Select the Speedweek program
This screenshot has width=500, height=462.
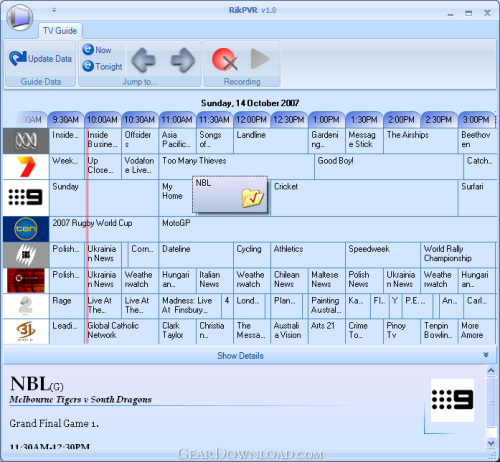tap(383, 255)
